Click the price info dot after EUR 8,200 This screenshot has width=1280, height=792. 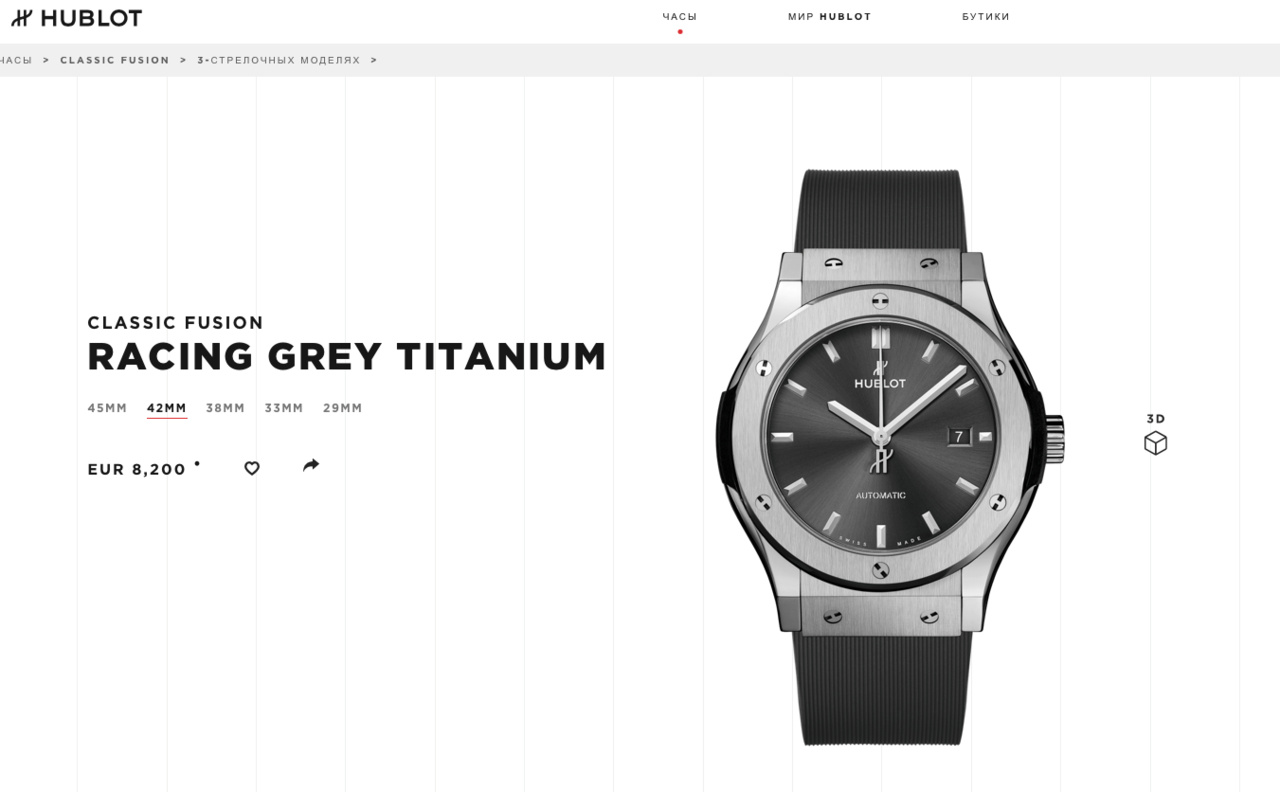click(197, 463)
